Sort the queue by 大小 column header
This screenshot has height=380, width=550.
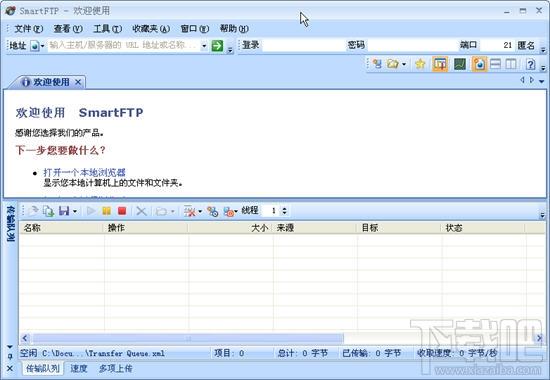(x=230, y=228)
